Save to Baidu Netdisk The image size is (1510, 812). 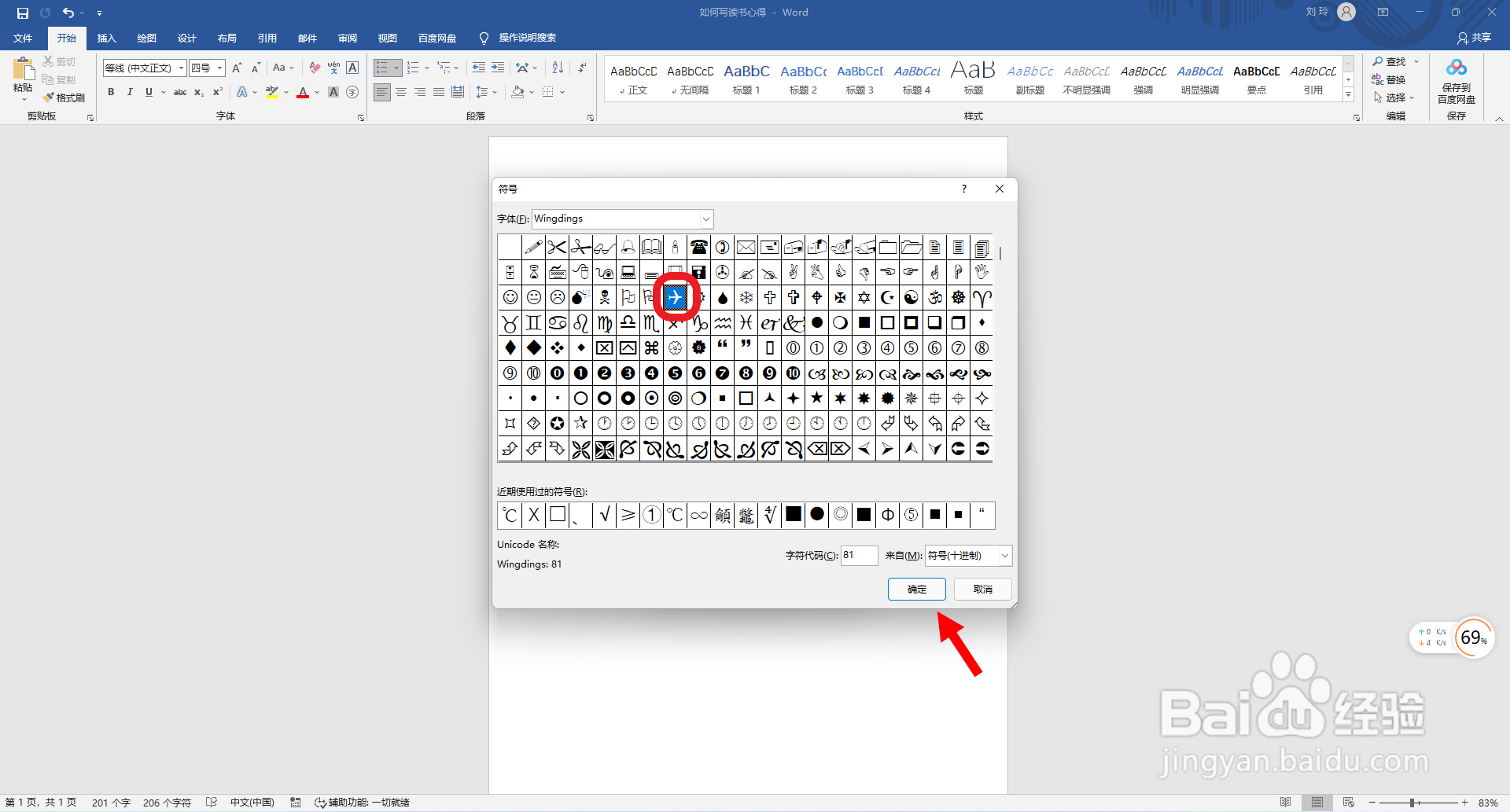tap(1457, 82)
